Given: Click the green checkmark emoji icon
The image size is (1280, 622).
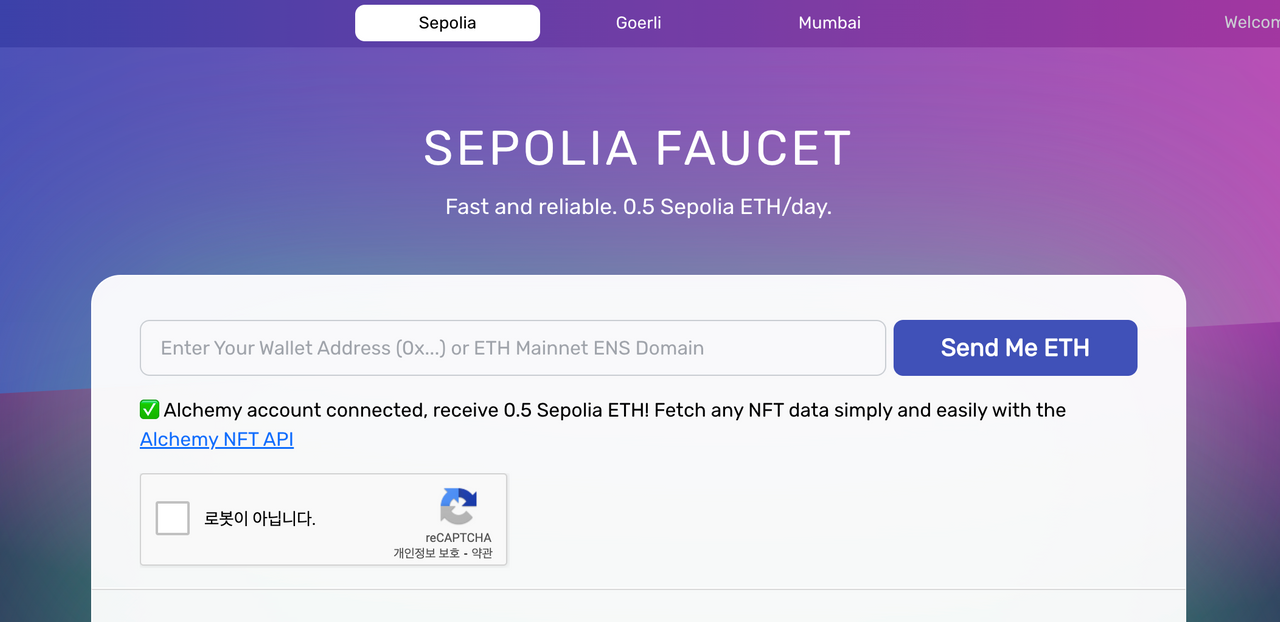Looking at the screenshot, I should tap(149, 409).
